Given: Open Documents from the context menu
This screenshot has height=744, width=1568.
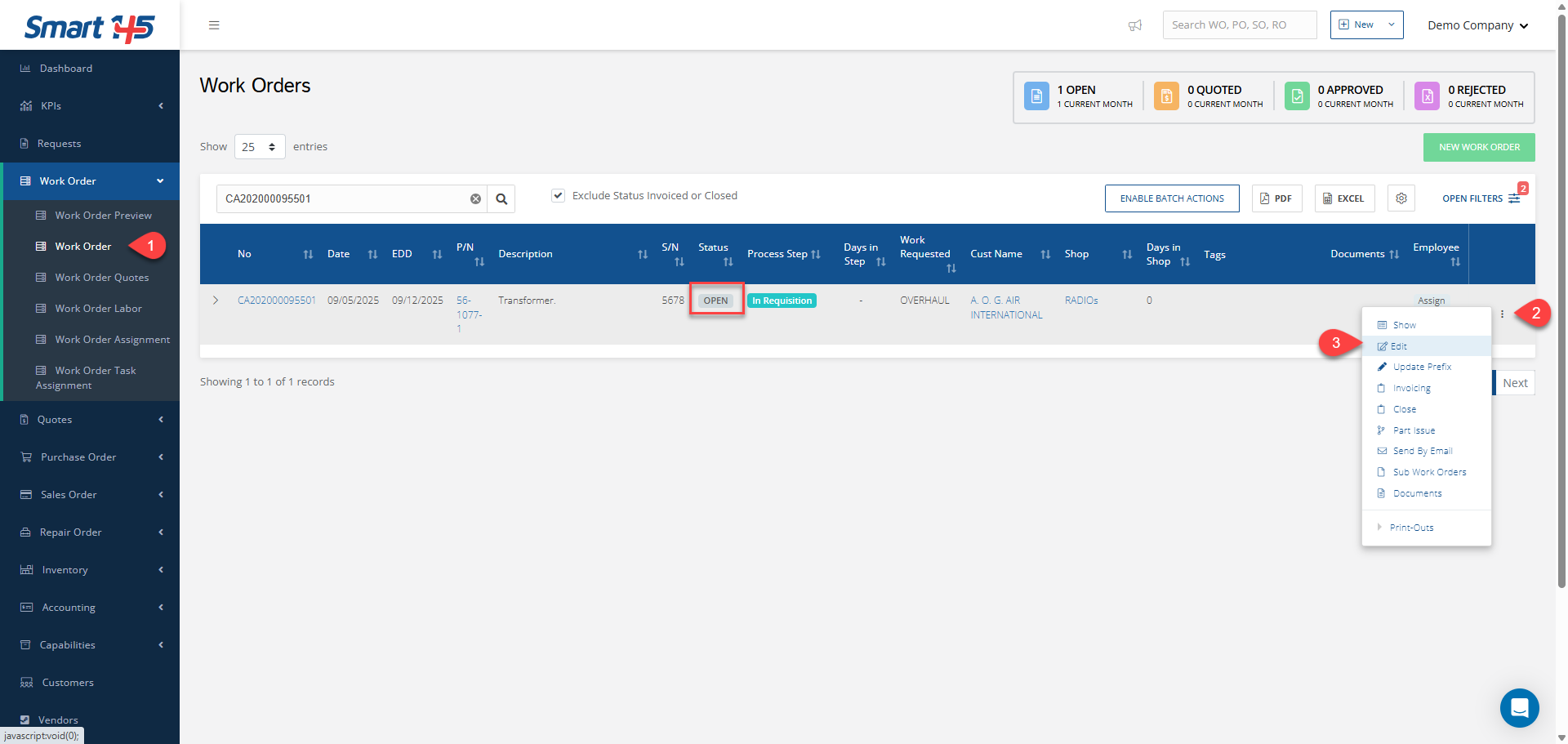Looking at the screenshot, I should pyautogui.click(x=1427, y=493).
